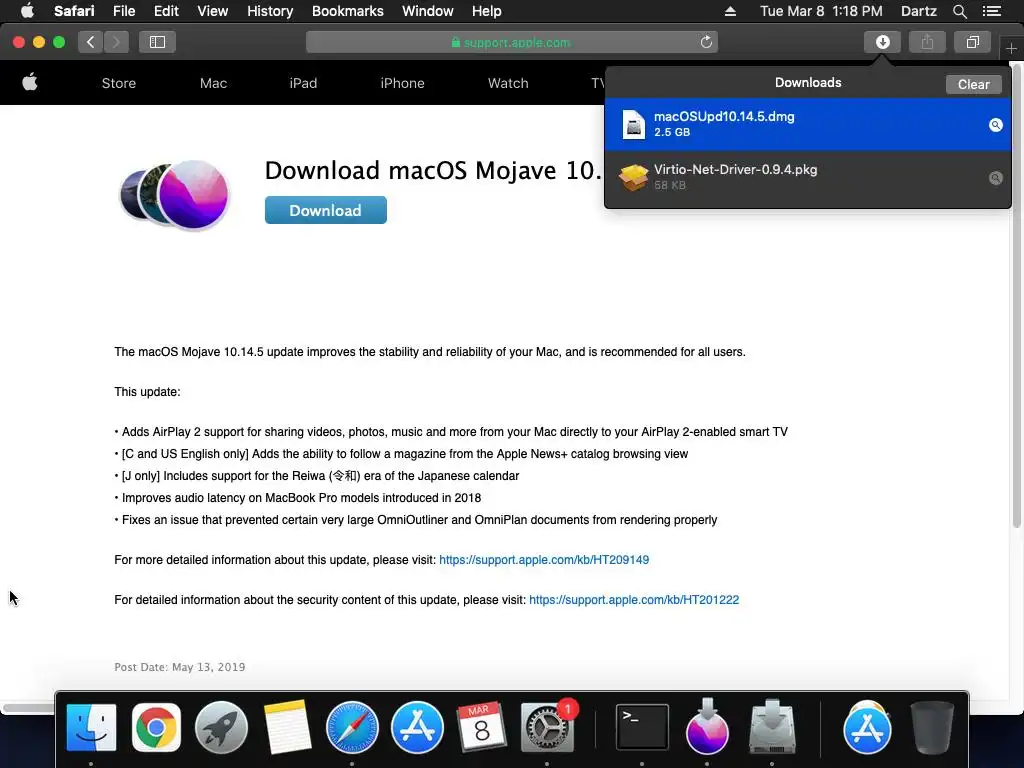The height and width of the screenshot is (768, 1024).
Task: Click the date and time in menu bar
Action: [x=821, y=11]
